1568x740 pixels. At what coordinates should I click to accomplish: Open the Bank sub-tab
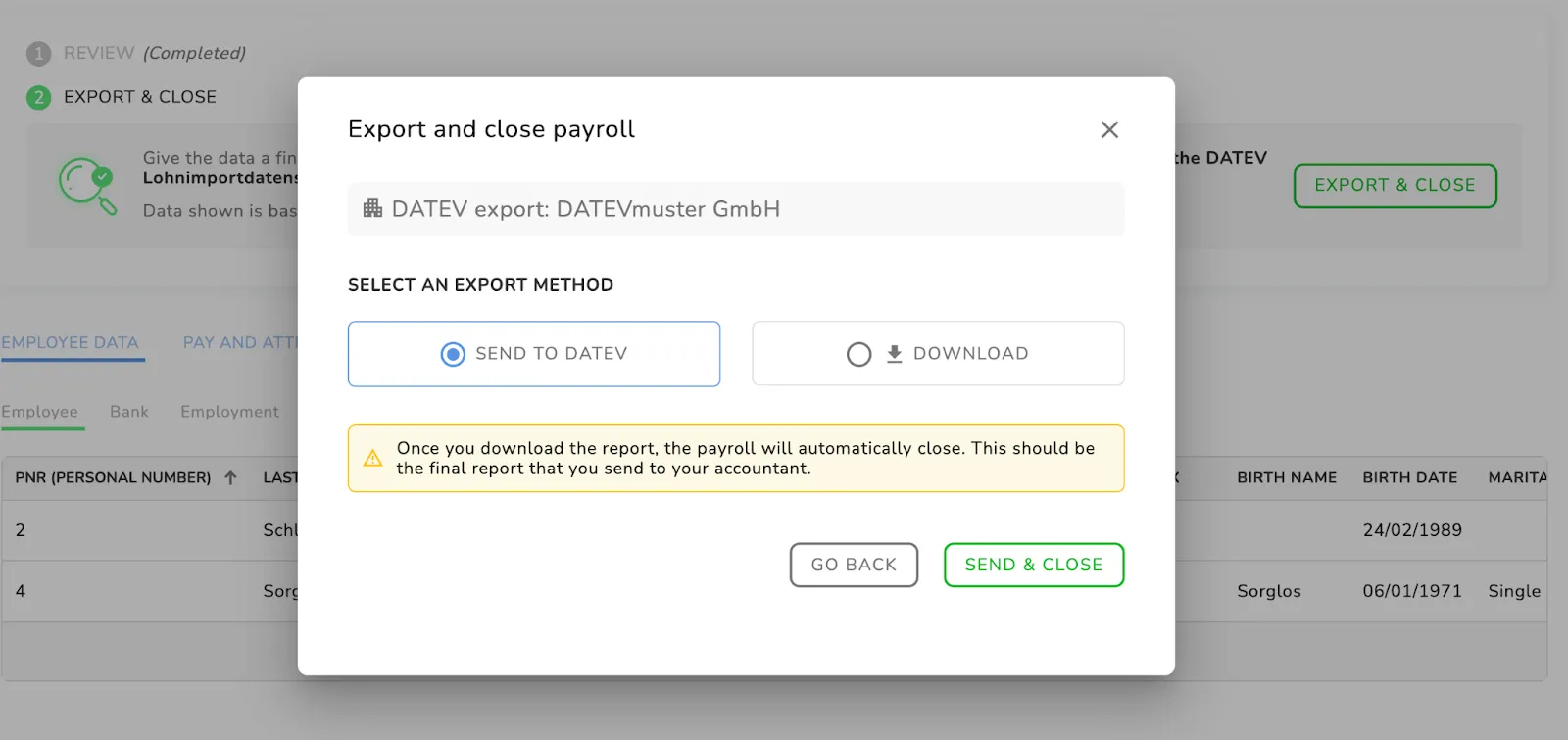tap(129, 412)
